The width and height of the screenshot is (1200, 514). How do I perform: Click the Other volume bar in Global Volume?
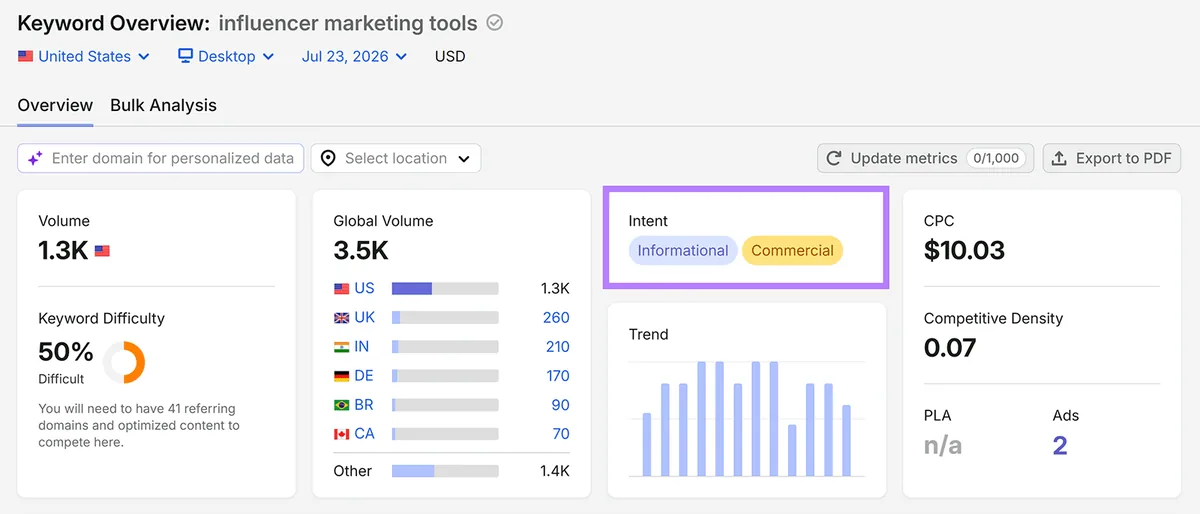click(x=445, y=471)
